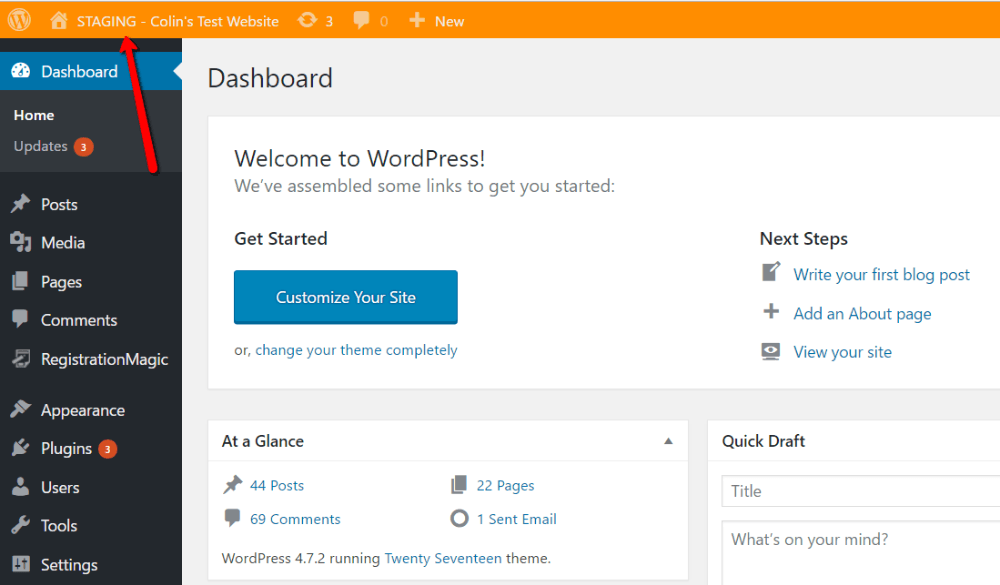This screenshot has width=1000, height=585.
Task: Open the Plugins menu in sidebar
Action: tap(66, 449)
